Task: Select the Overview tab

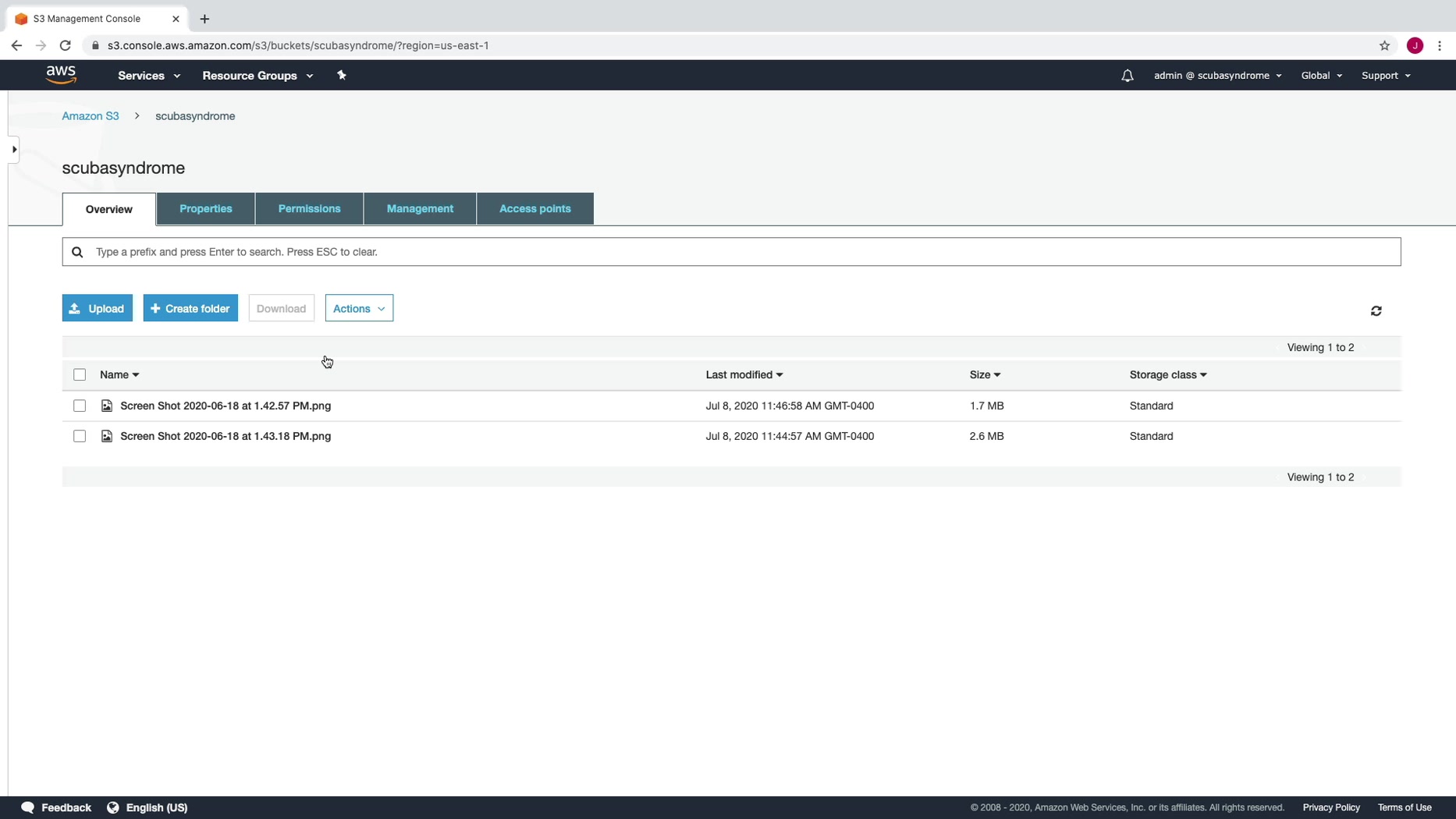Action: coord(109,209)
